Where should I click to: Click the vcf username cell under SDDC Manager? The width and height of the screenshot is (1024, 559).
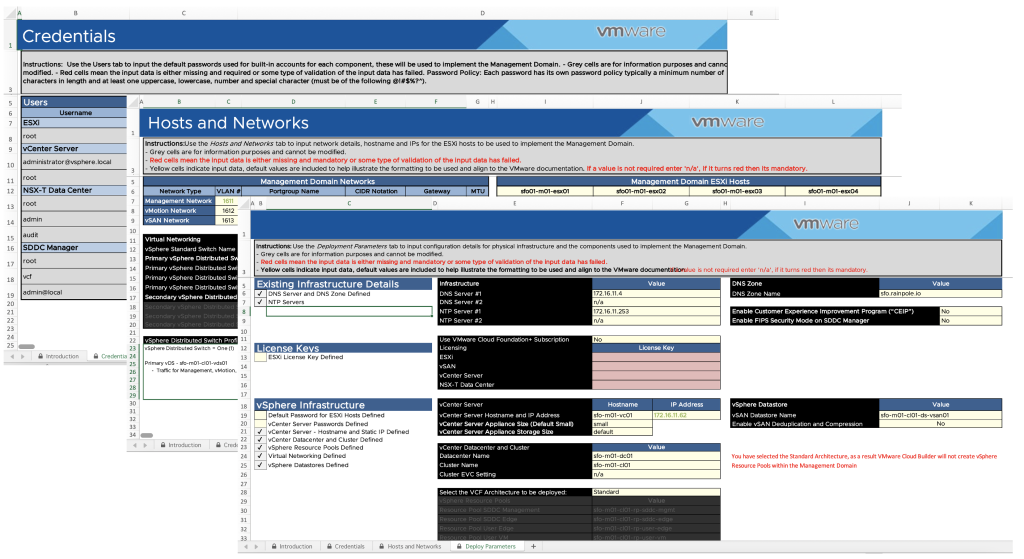point(74,277)
